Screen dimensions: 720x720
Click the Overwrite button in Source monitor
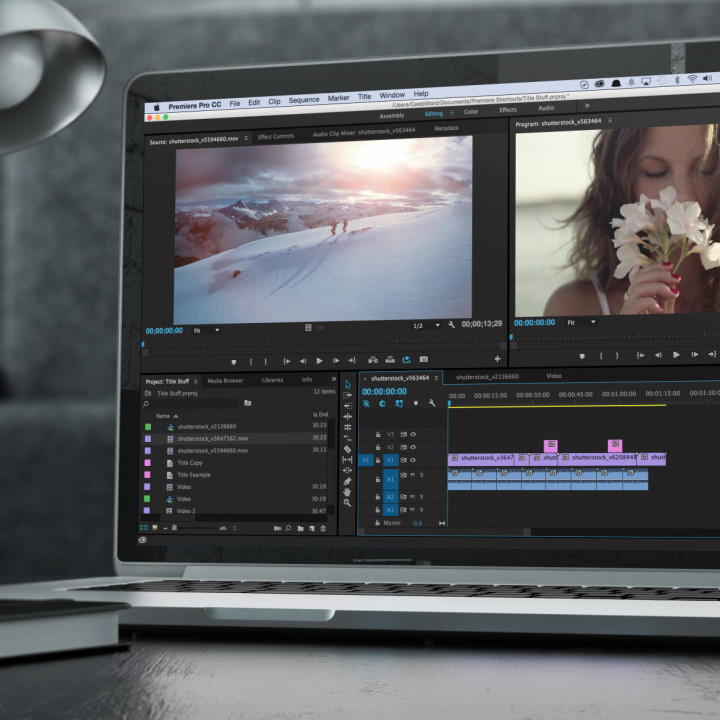click(390, 360)
